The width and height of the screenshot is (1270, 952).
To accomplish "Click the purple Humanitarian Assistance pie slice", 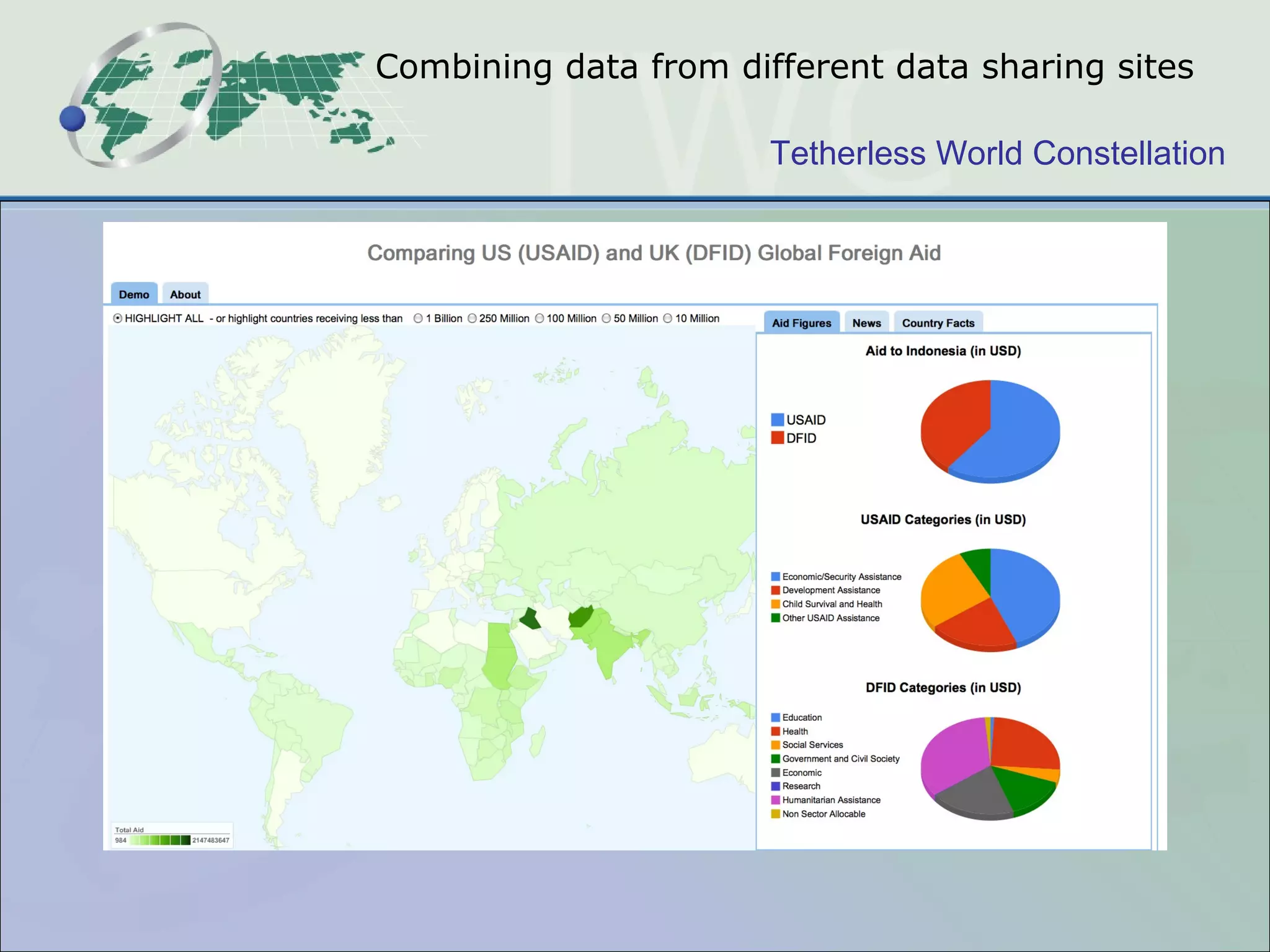I will [x=952, y=753].
